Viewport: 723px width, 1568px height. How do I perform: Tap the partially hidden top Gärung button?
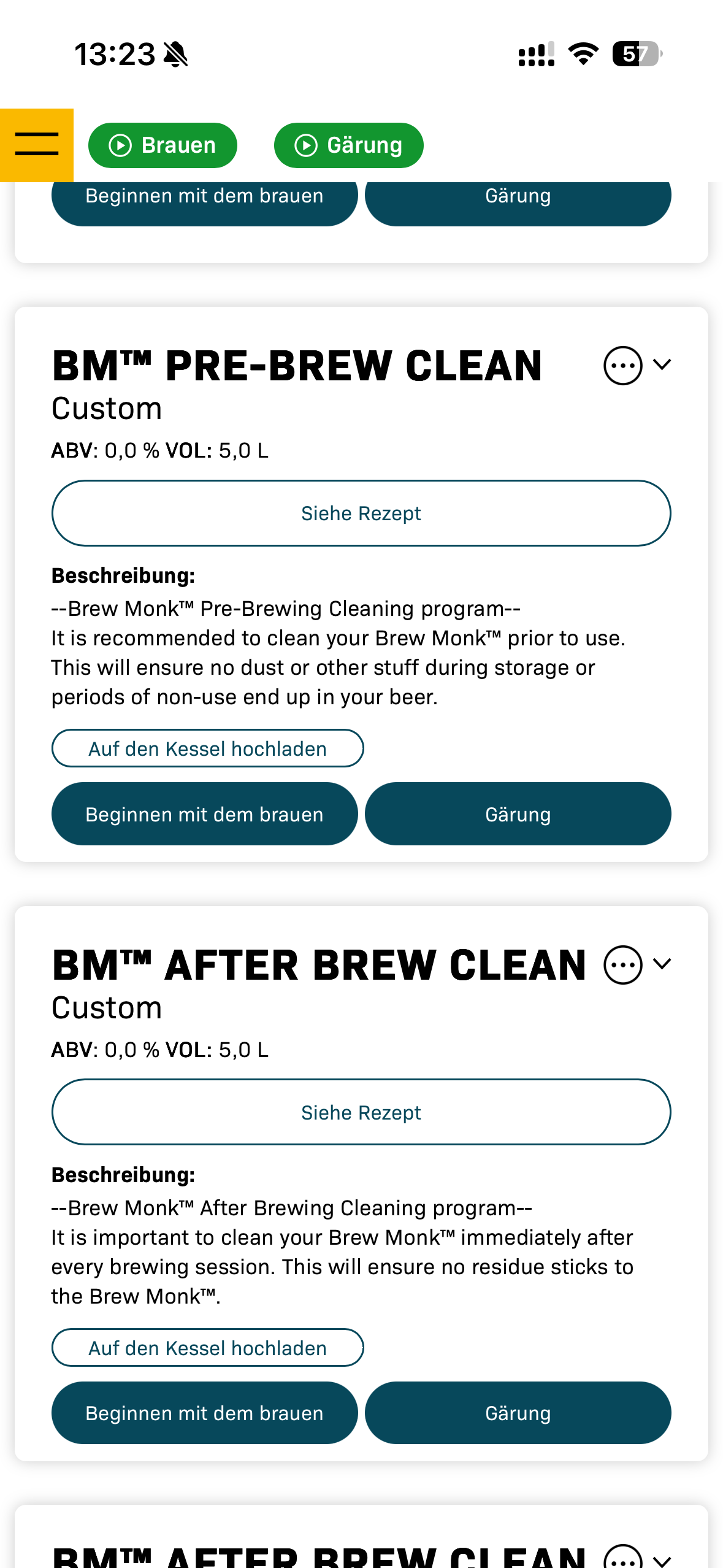(x=518, y=201)
